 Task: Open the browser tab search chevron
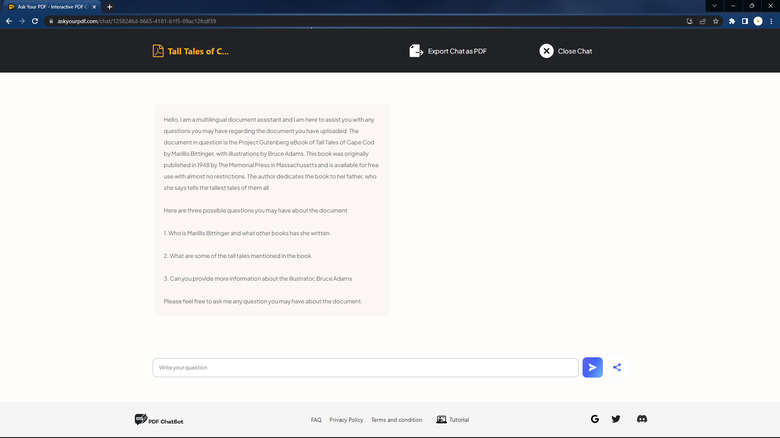[714, 6]
